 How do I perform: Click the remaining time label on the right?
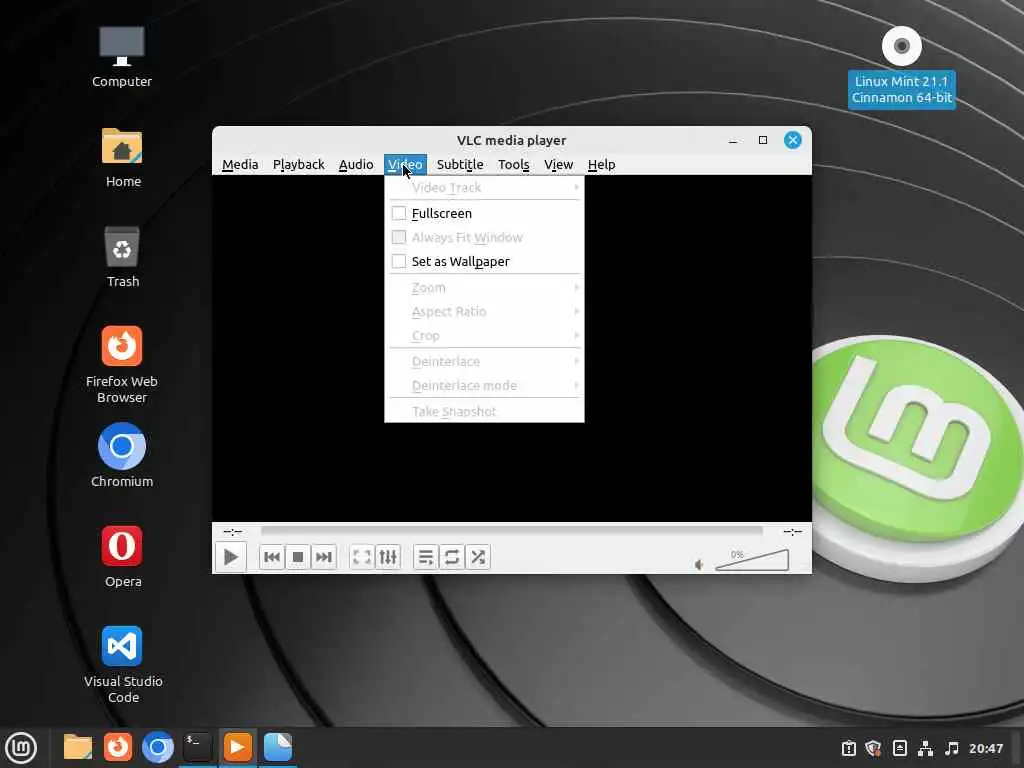[792, 532]
